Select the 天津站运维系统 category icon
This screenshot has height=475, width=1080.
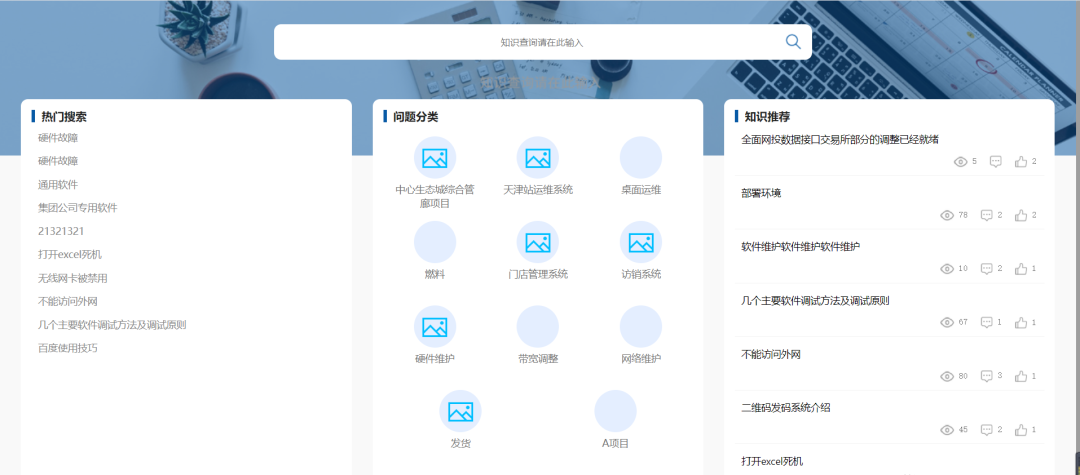tap(538, 158)
